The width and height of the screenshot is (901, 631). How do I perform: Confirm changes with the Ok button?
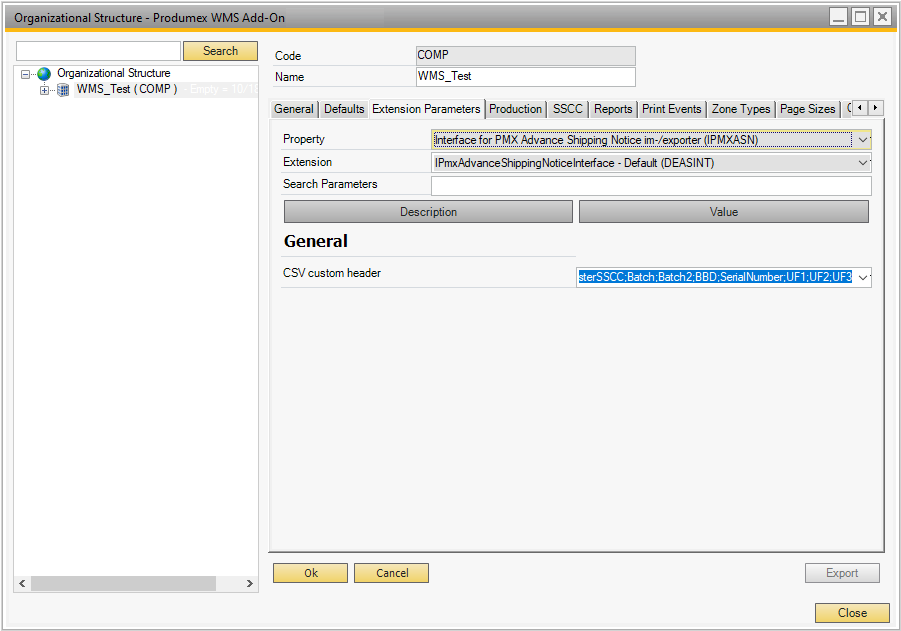coord(310,573)
